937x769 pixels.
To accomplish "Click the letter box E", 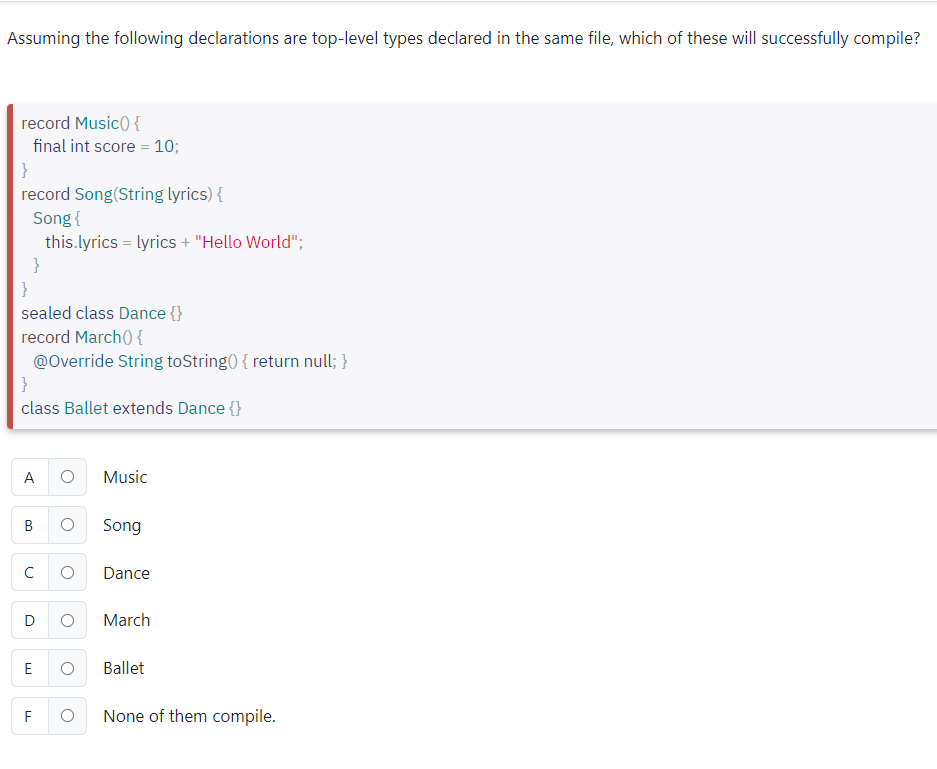I will click(x=29, y=668).
